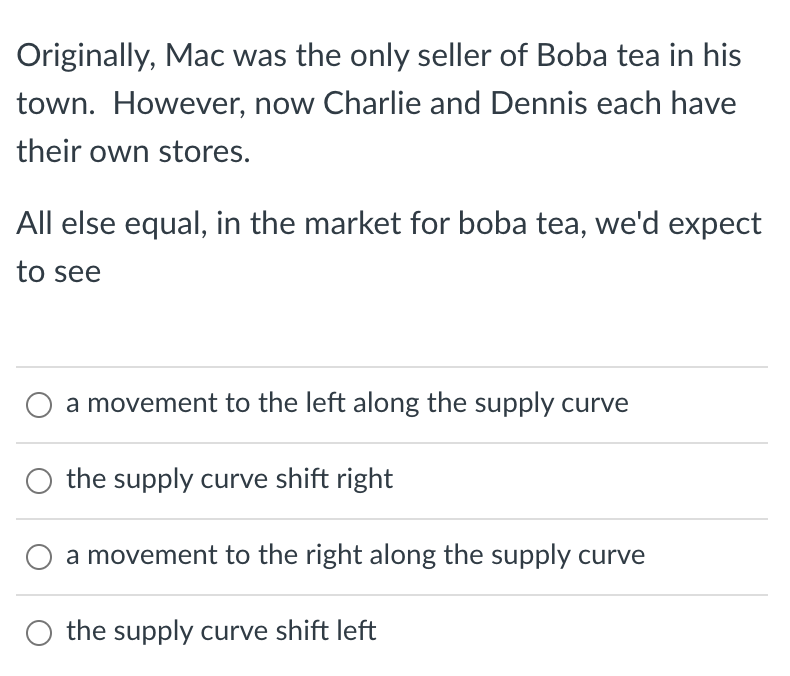Click the name 'Dennis' in the question

[539, 104]
